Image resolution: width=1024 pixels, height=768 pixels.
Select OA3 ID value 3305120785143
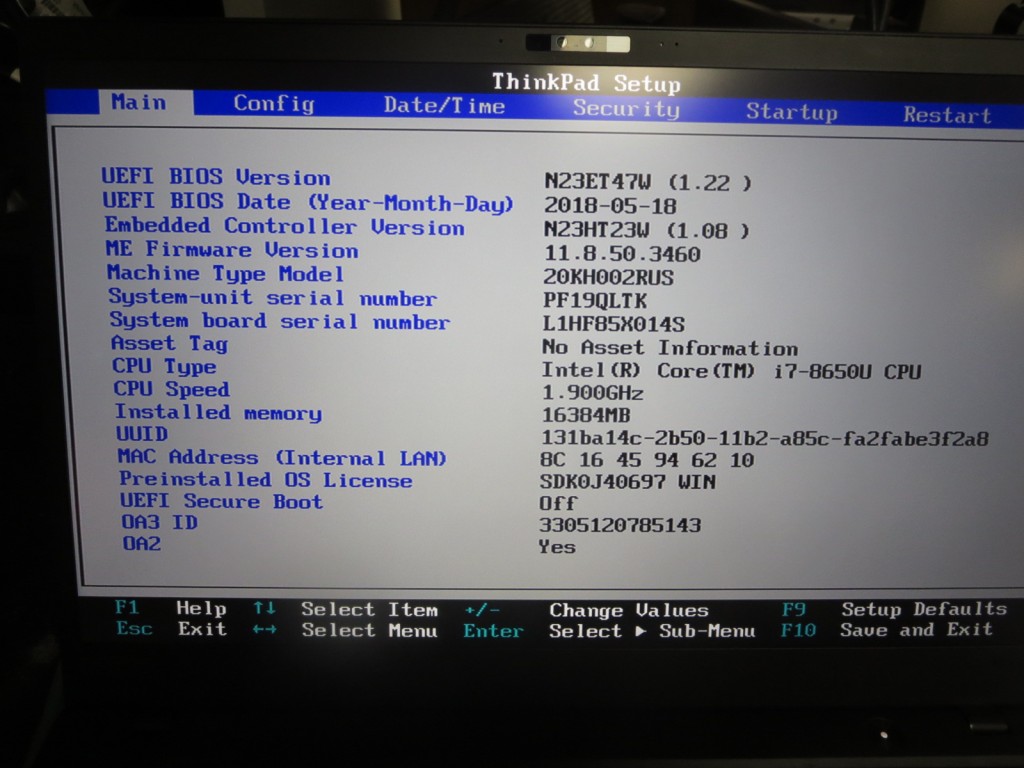(x=620, y=525)
